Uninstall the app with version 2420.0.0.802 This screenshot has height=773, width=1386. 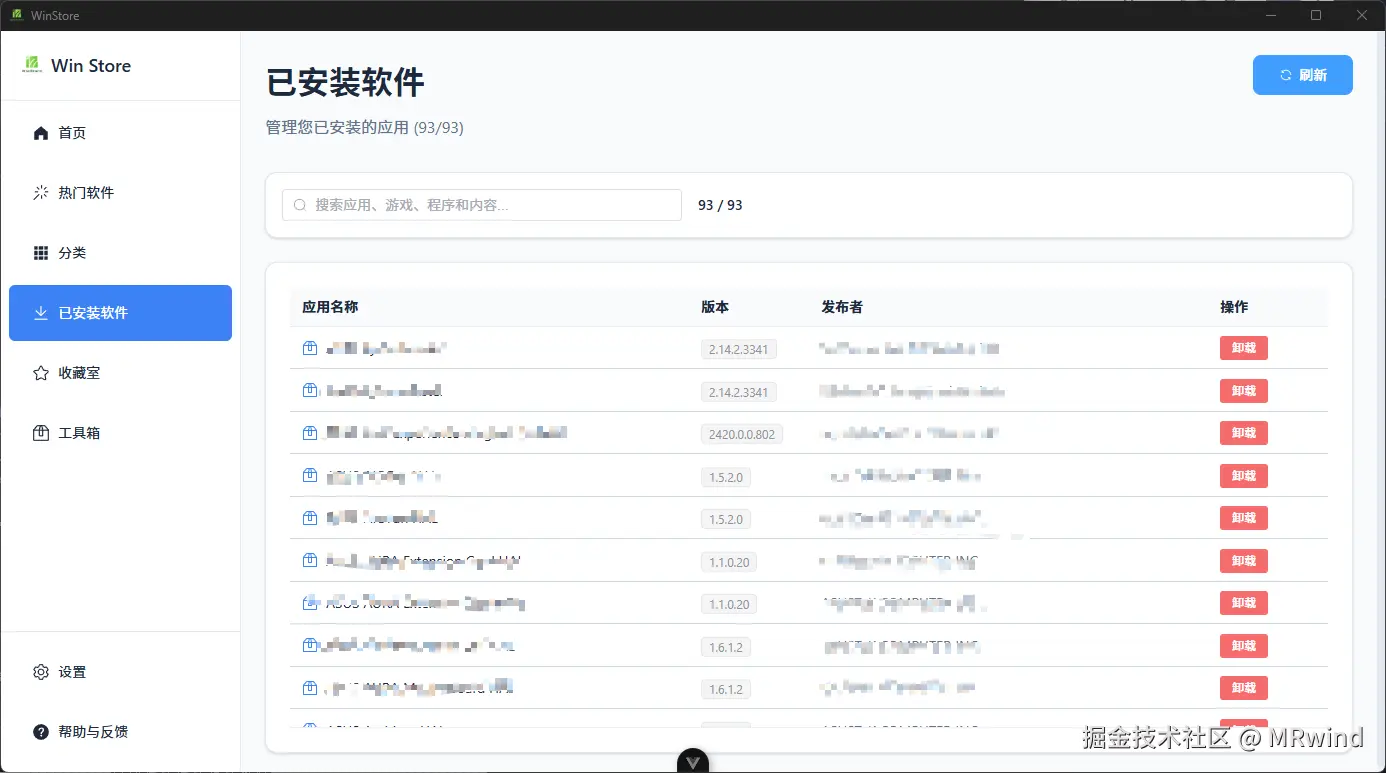[x=1243, y=433]
